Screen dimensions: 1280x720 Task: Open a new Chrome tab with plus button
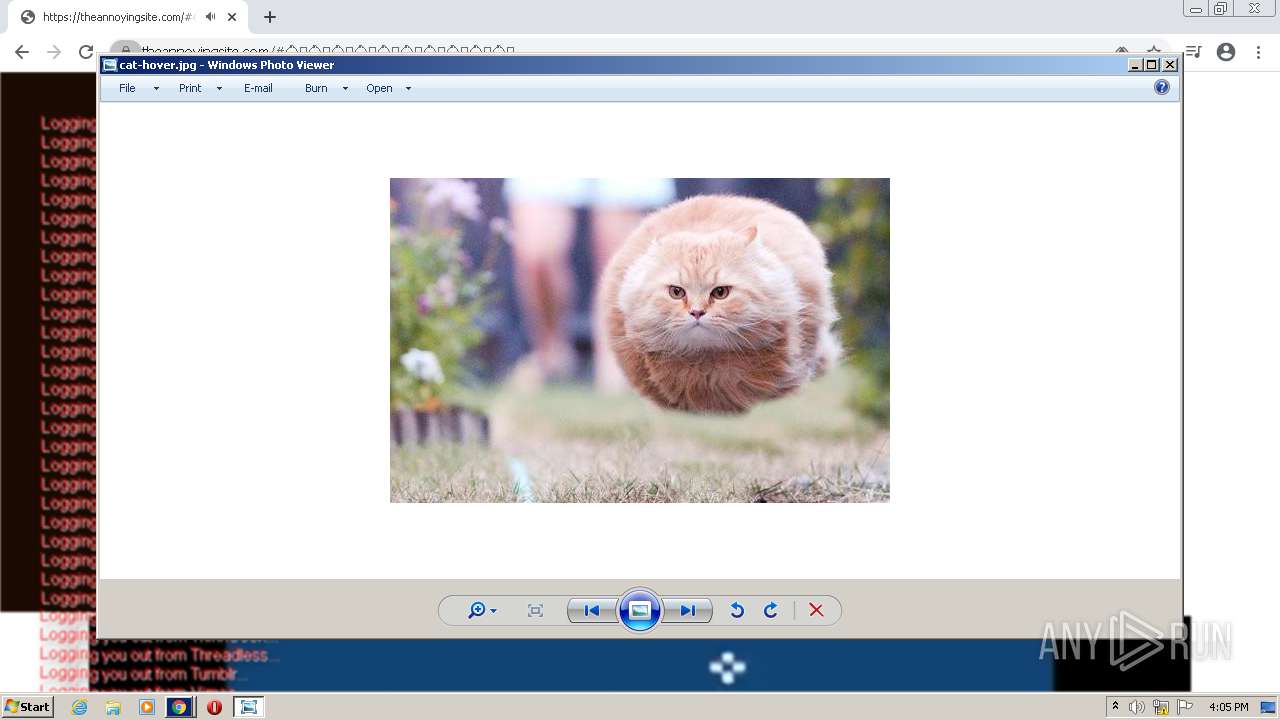tap(270, 17)
